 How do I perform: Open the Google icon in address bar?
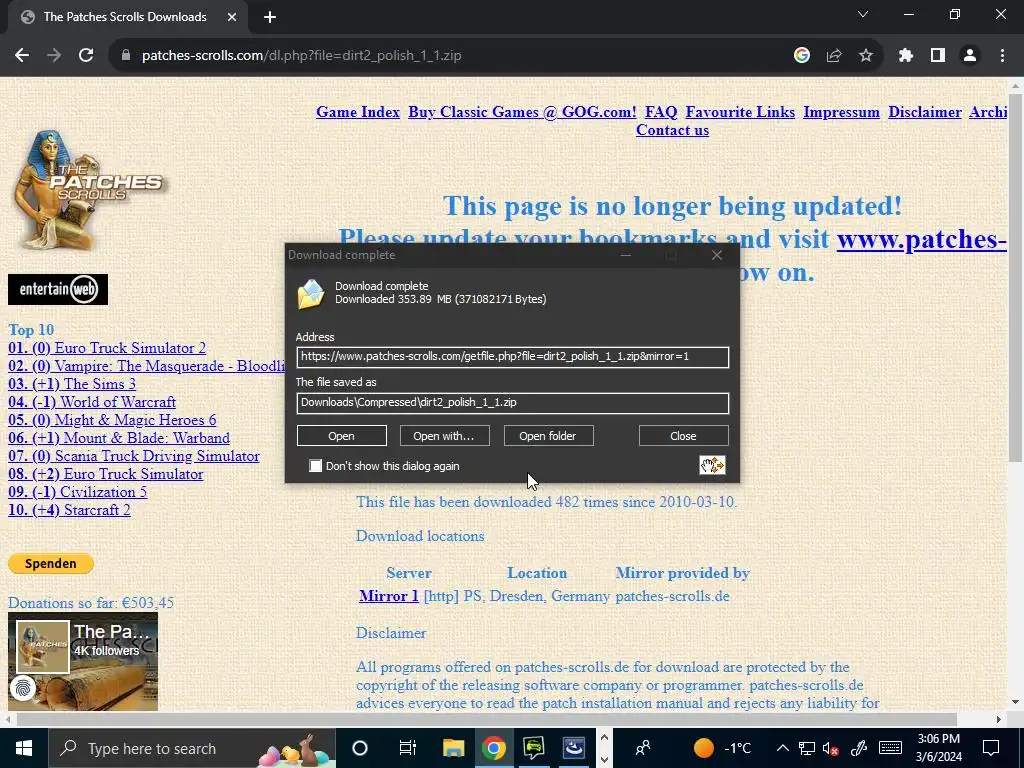point(802,56)
